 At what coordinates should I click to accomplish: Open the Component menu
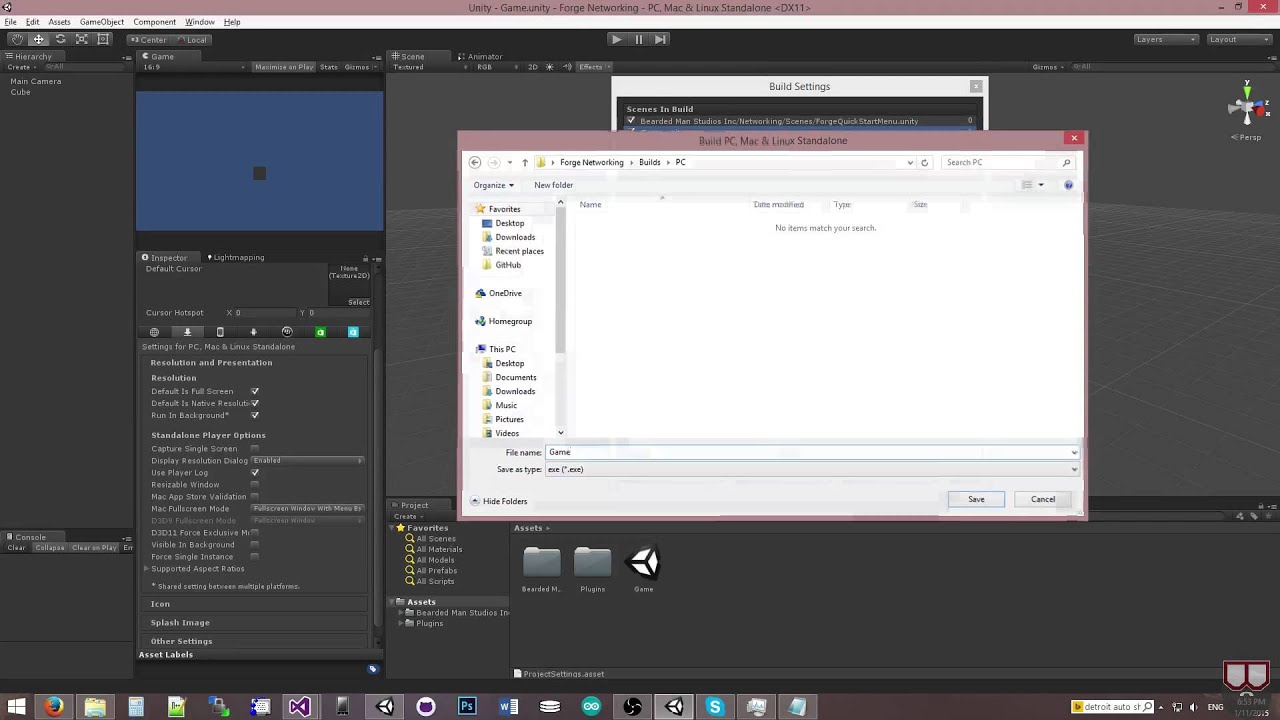click(x=155, y=22)
